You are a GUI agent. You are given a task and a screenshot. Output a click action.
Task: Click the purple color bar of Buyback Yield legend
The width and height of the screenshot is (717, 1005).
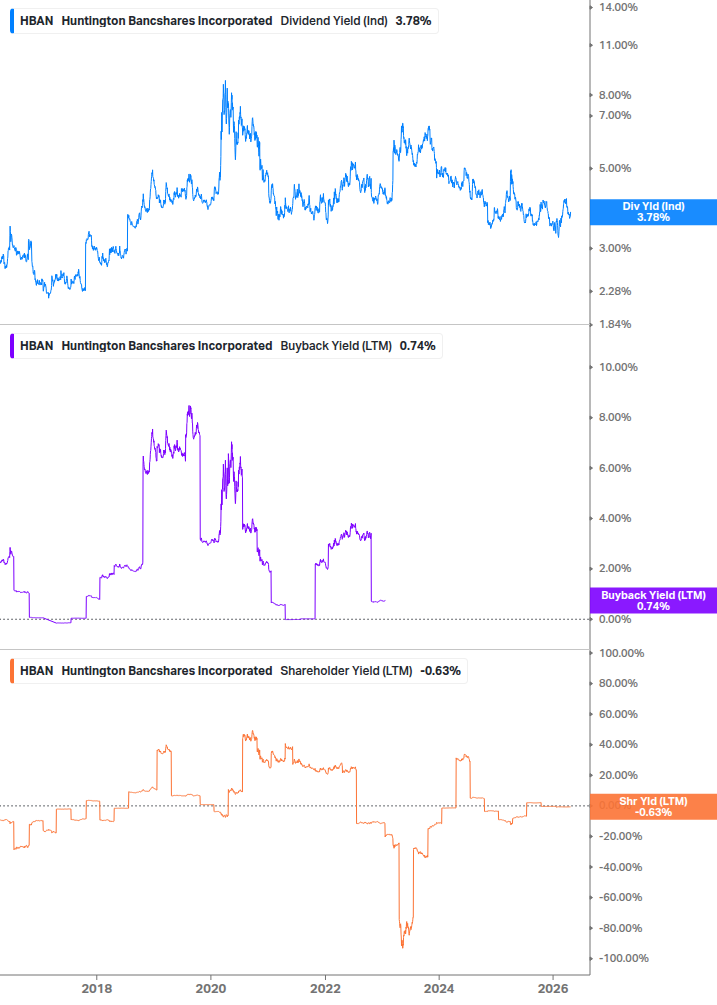(x=12, y=346)
